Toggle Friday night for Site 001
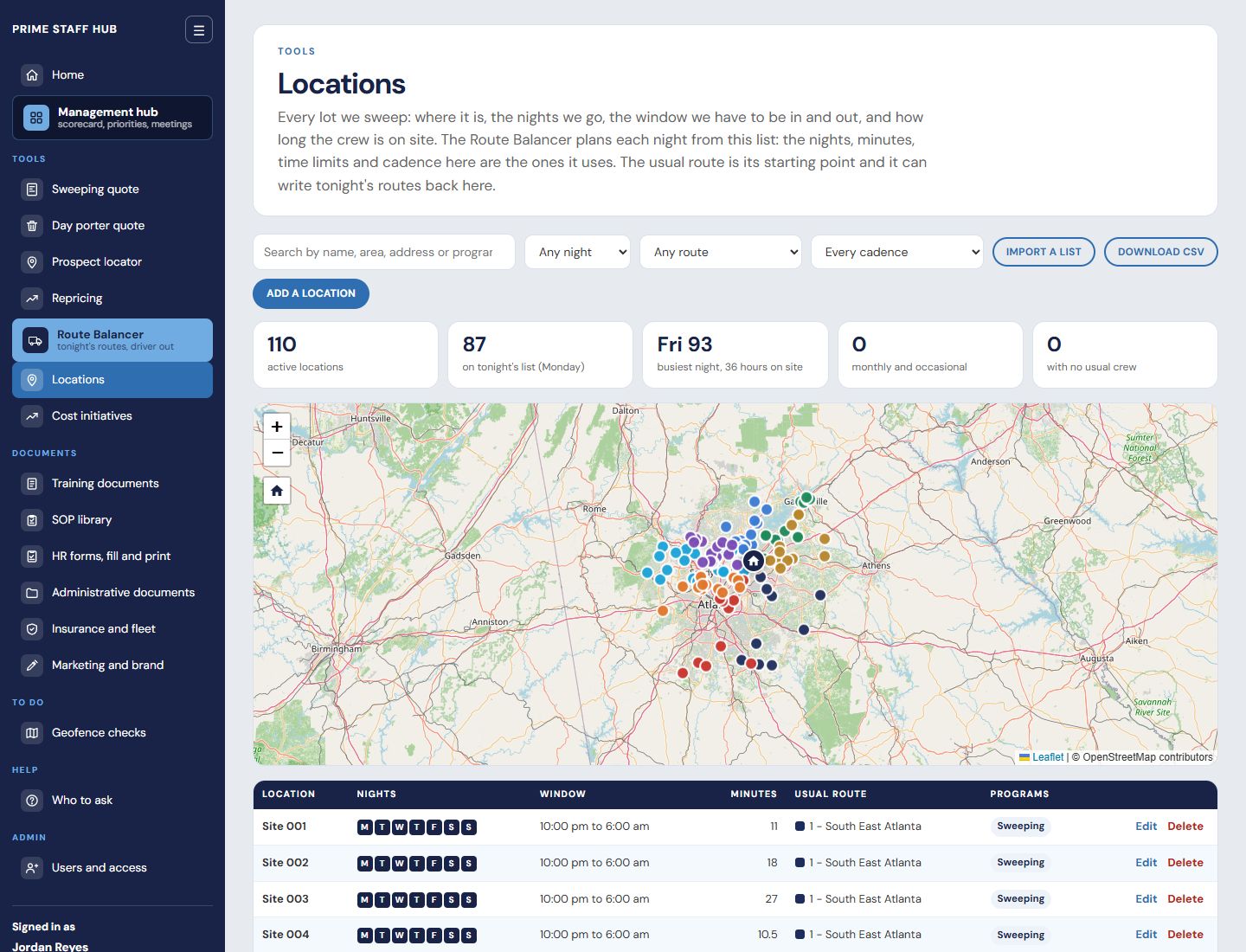This screenshot has height=952, width=1246. [x=434, y=827]
